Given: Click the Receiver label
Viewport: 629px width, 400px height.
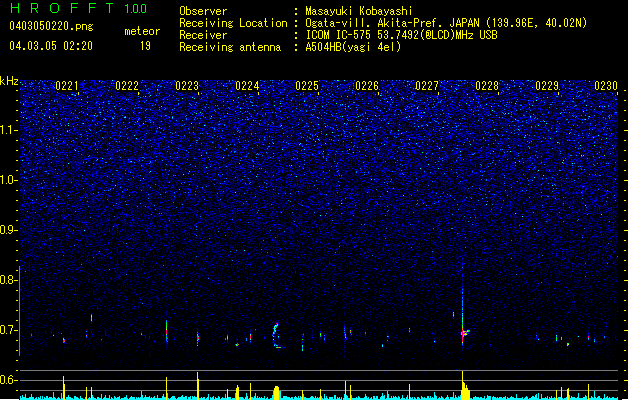Looking at the screenshot, I should click(x=203, y=35).
